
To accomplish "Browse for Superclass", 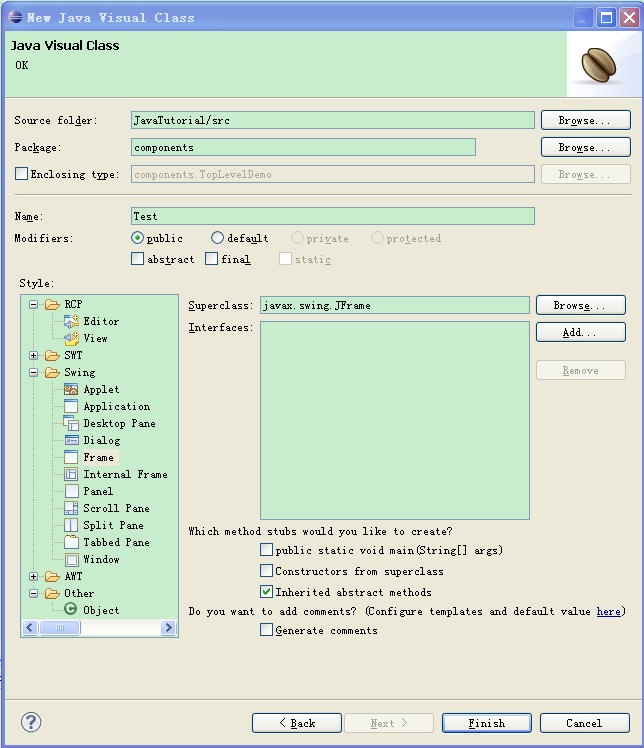I will coord(581,305).
